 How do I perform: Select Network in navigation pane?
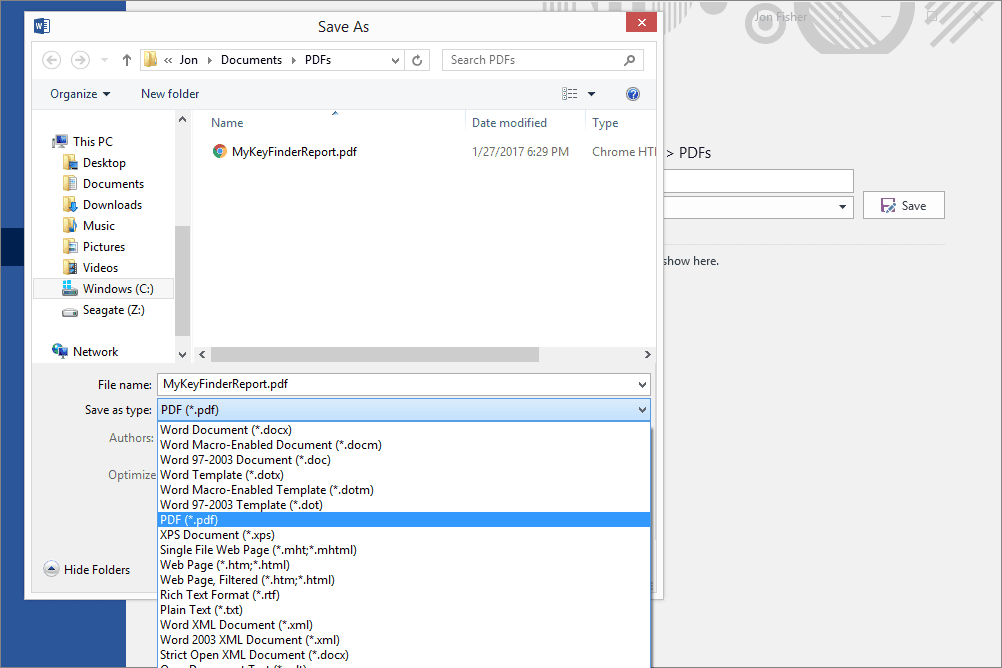pyautogui.click(x=95, y=352)
